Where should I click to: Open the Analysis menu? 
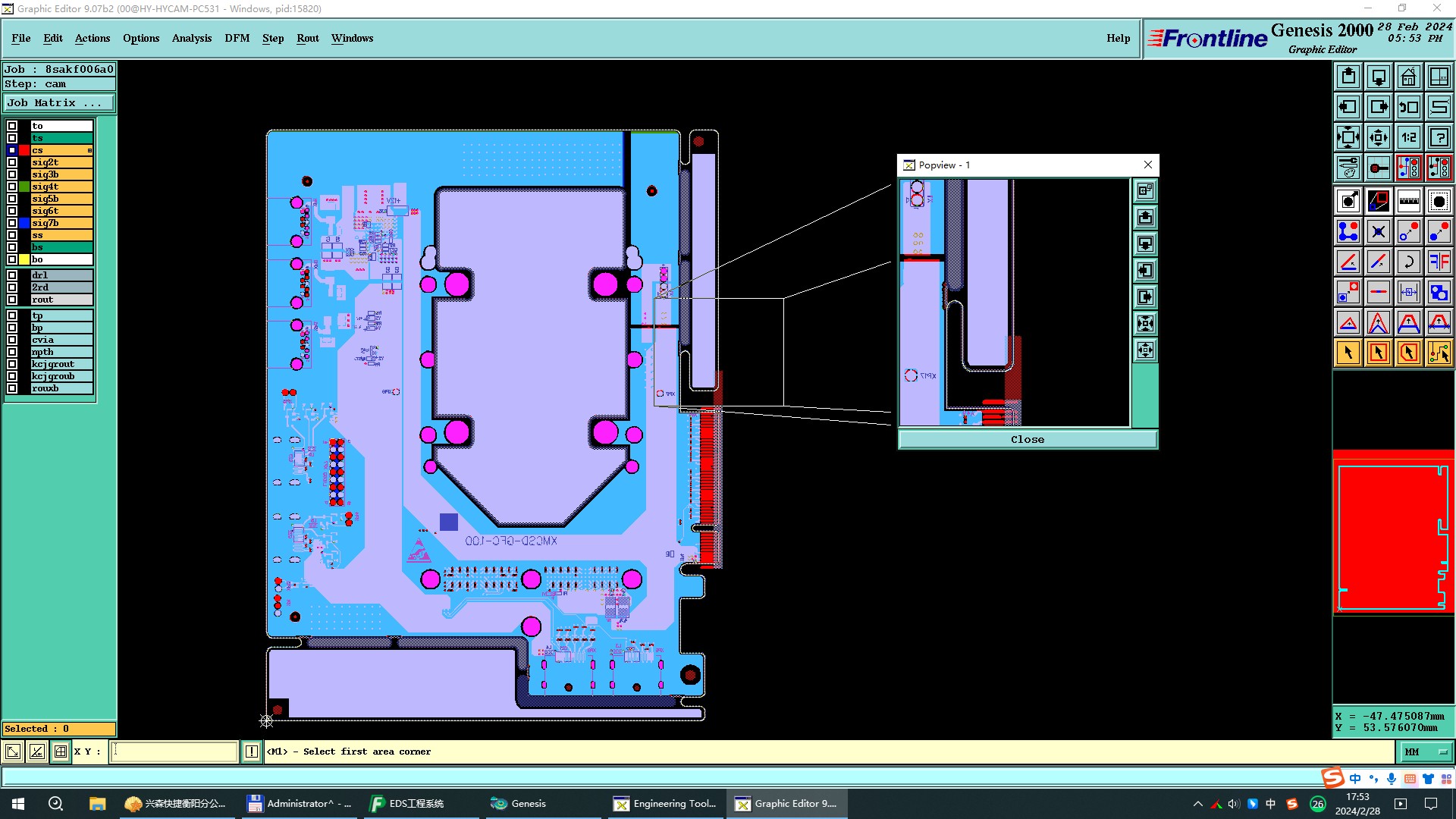pyautogui.click(x=191, y=38)
